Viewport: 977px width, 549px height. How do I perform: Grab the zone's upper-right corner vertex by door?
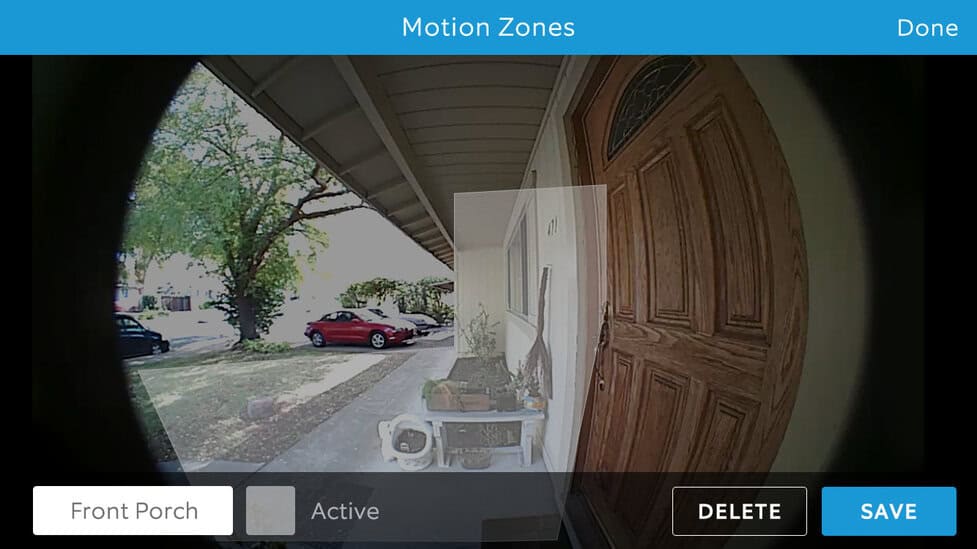606,186
